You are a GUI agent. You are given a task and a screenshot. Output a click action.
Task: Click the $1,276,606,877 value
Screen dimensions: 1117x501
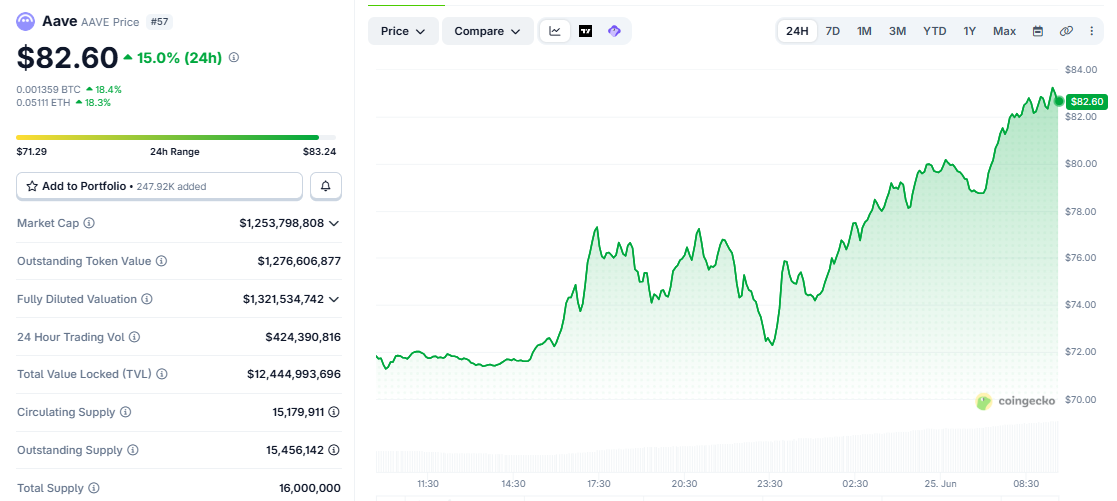pyautogui.click(x=299, y=262)
